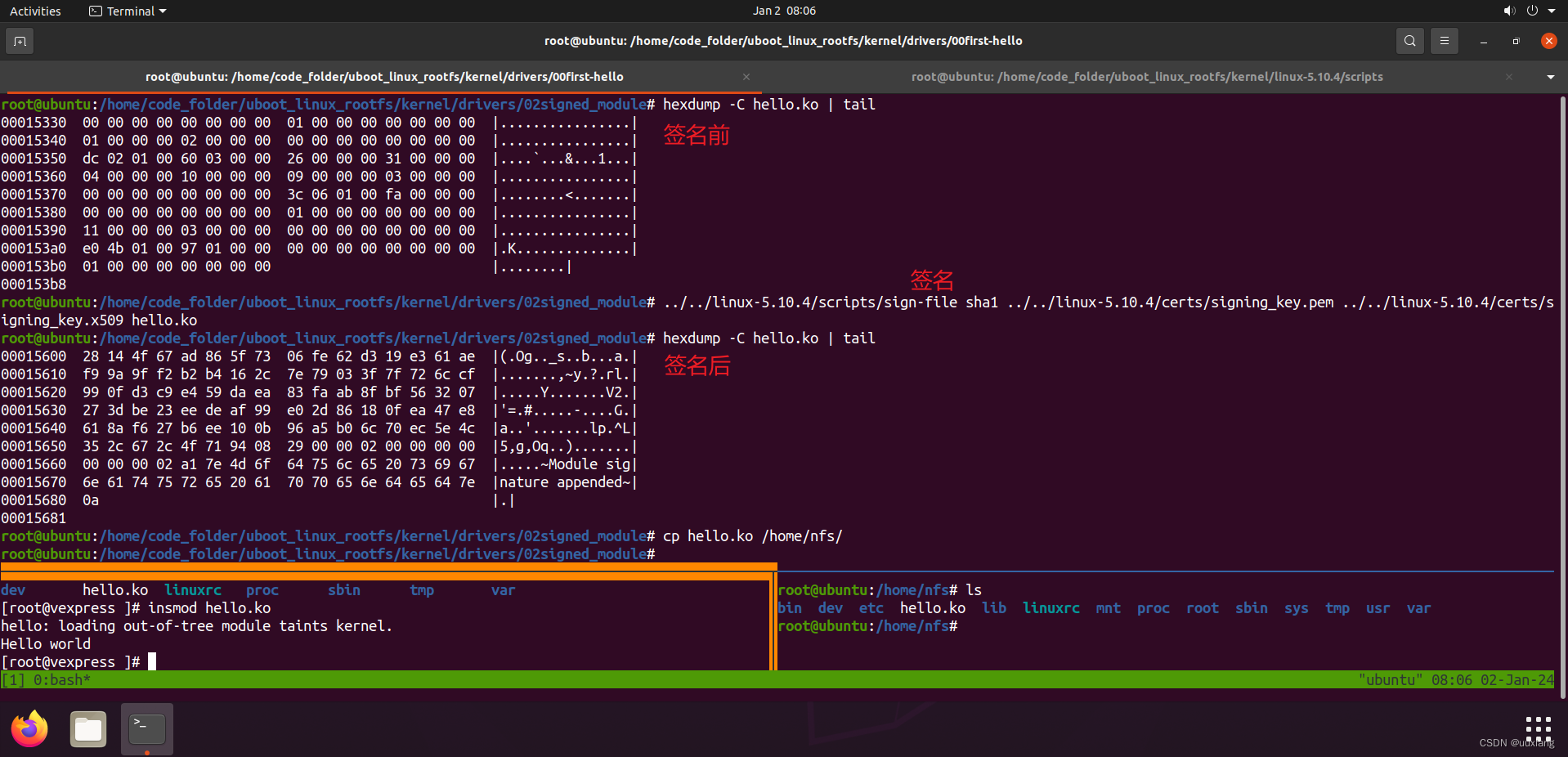Image resolution: width=1568 pixels, height=757 pixels.
Task: Click the final offset '000153b8' line
Action: [x=34, y=284]
